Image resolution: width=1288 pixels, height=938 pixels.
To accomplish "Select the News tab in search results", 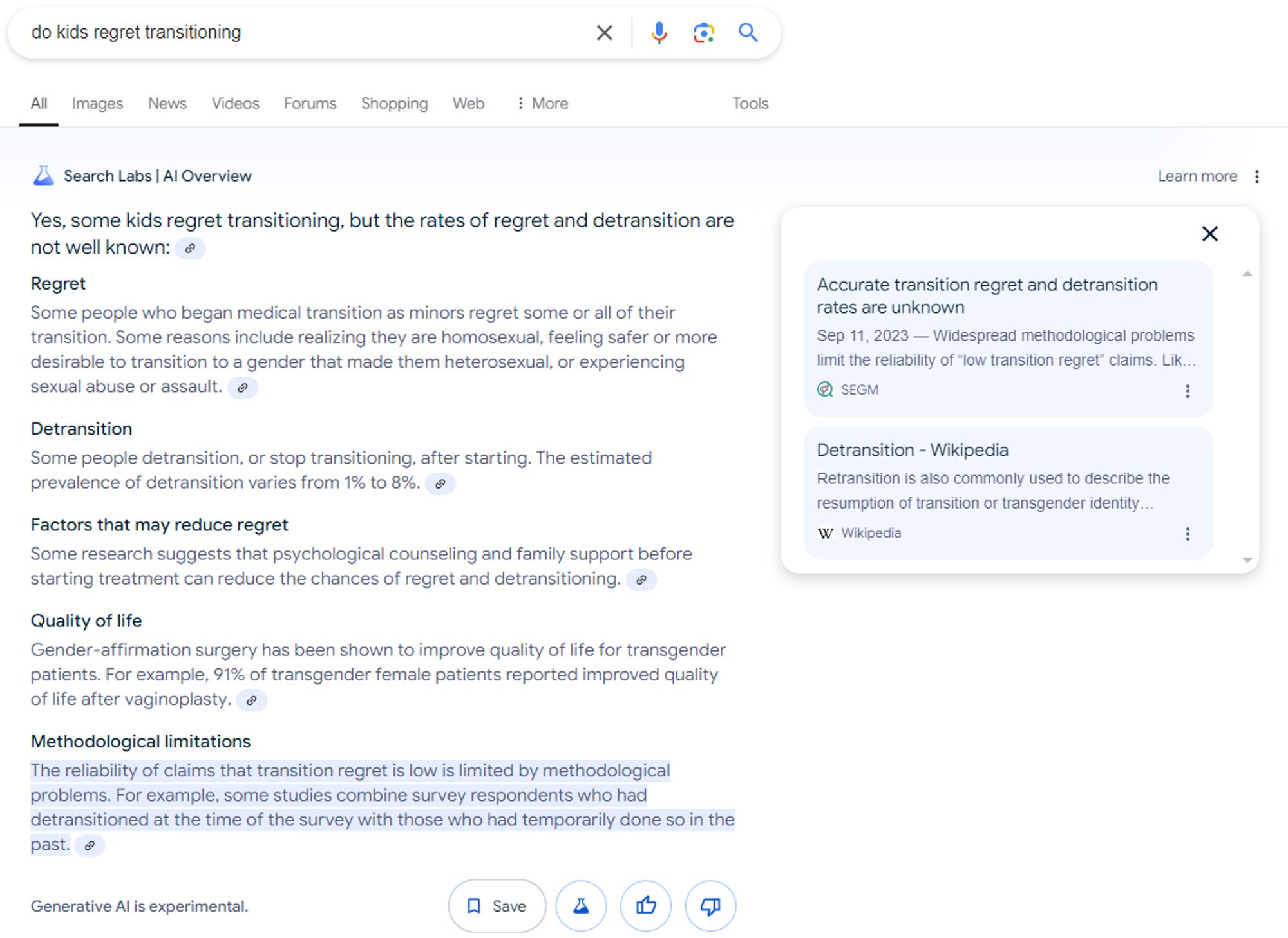I will coord(167,103).
